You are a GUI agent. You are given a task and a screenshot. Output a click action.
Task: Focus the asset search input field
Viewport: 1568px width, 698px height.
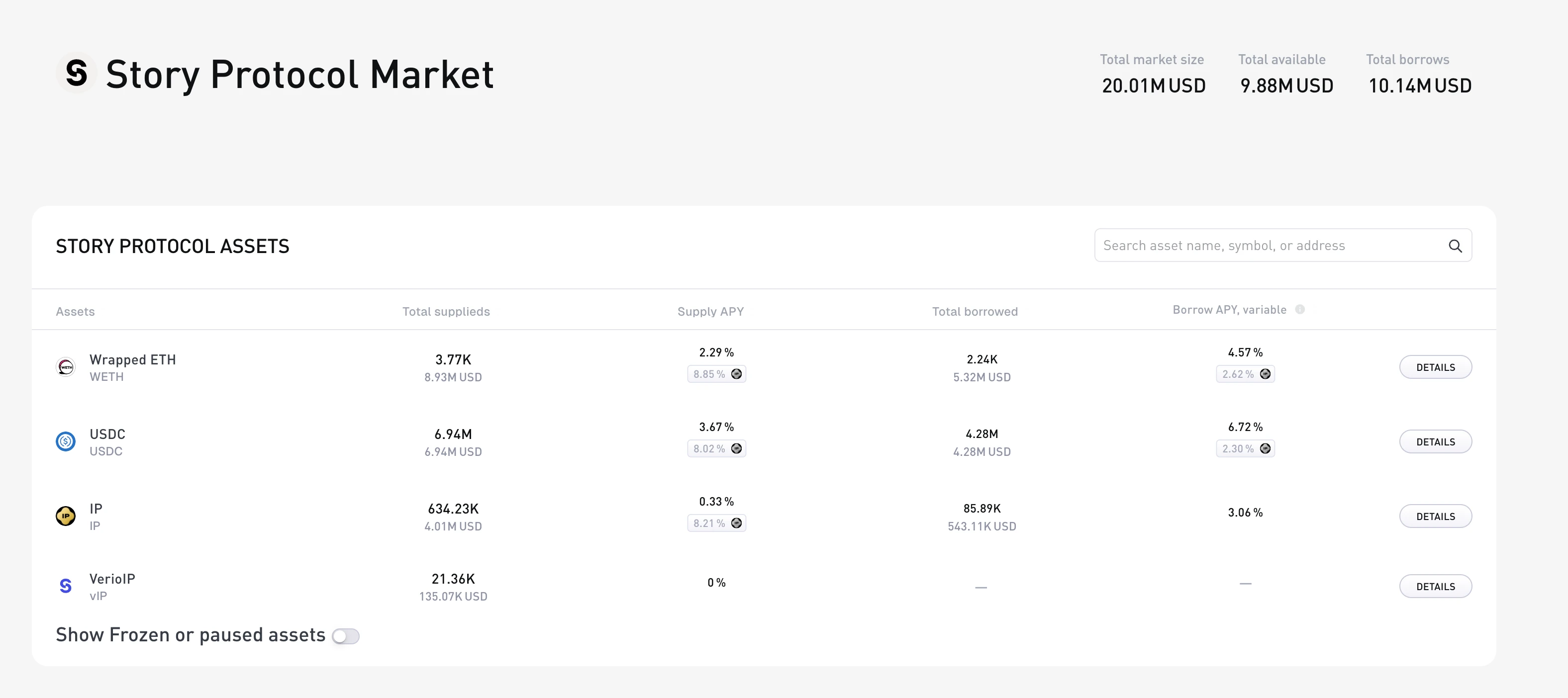pyautogui.click(x=1266, y=245)
